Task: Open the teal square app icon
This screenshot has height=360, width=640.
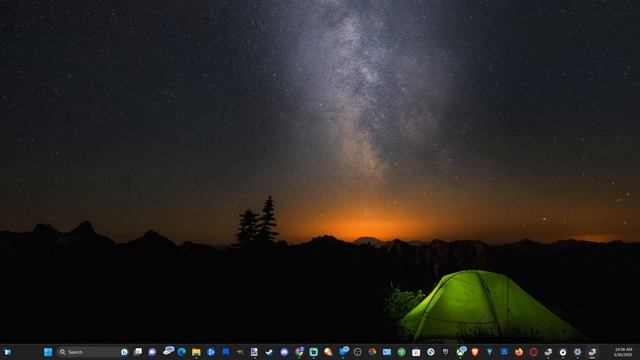Action: [x=313, y=352]
